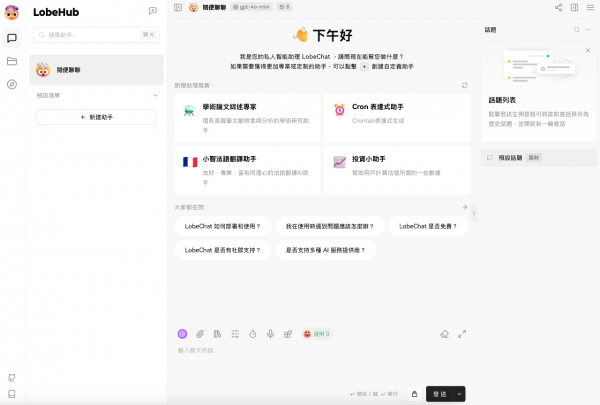This screenshot has width=600, height=405.
Task: Click the new chat icon next to LobeHub title
Action: pyautogui.click(x=153, y=11)
